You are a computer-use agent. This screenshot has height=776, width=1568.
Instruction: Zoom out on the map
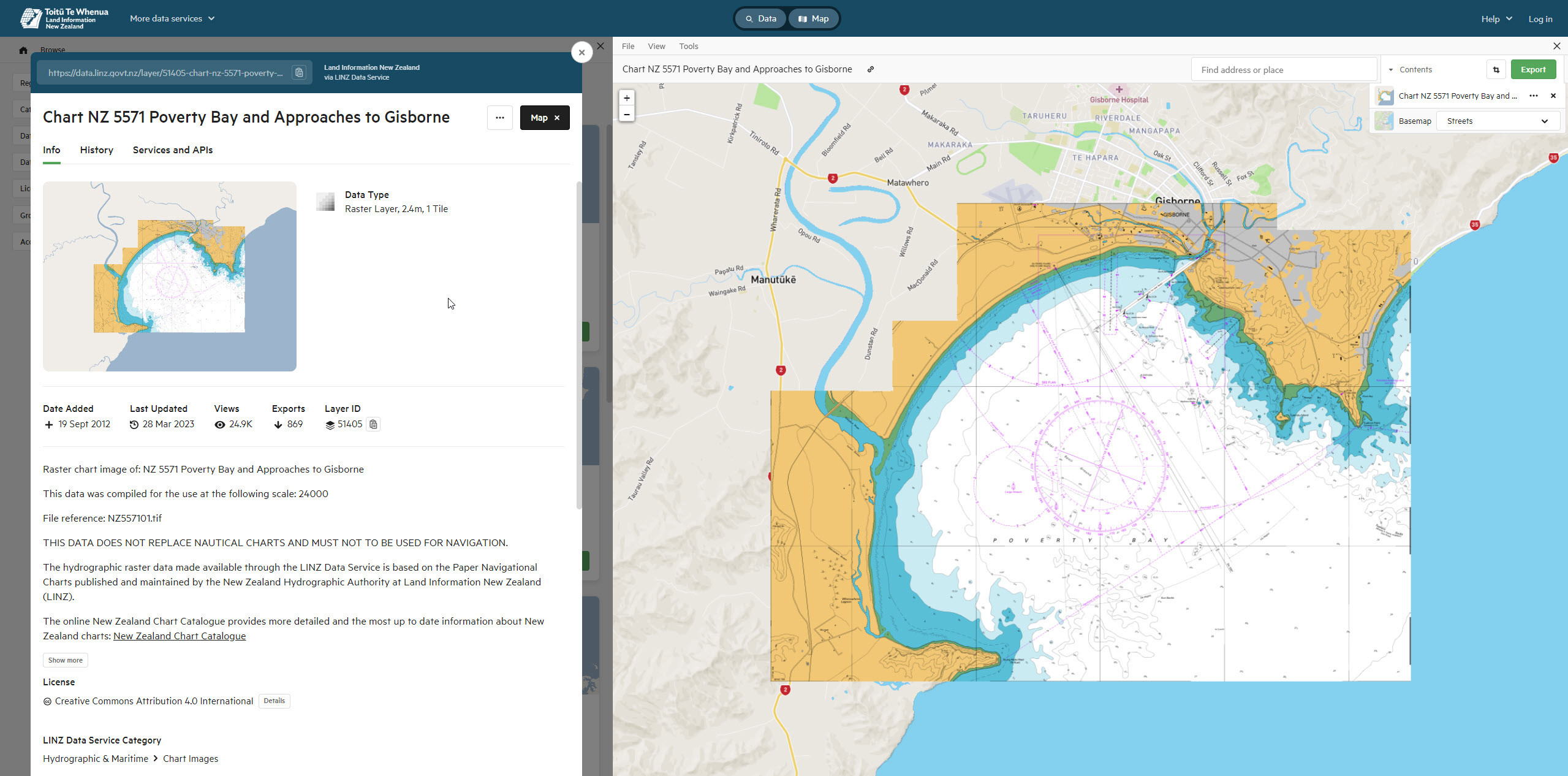pos(627,114)
